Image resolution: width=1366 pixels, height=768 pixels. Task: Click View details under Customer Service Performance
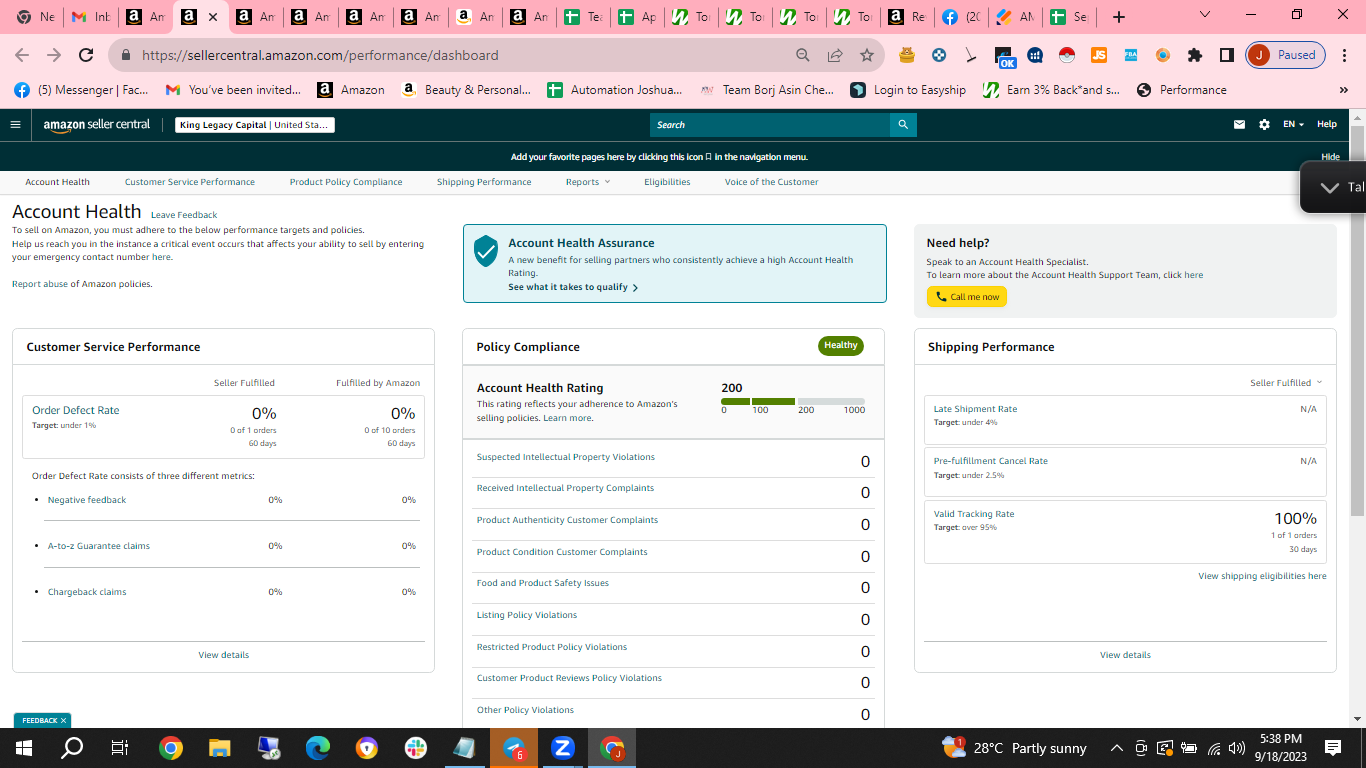tap(224, 655)
